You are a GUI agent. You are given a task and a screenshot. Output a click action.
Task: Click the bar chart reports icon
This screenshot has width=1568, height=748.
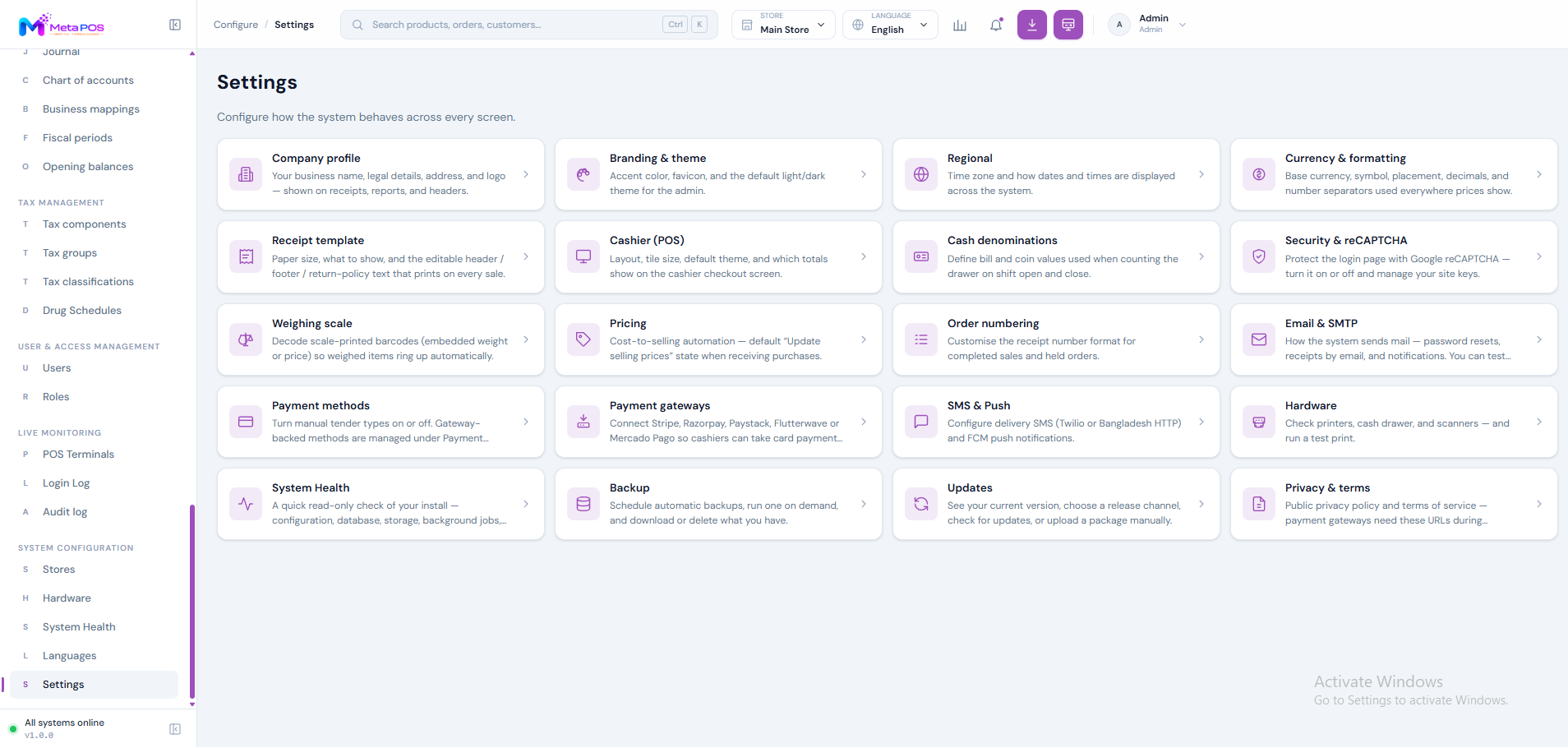960,25
